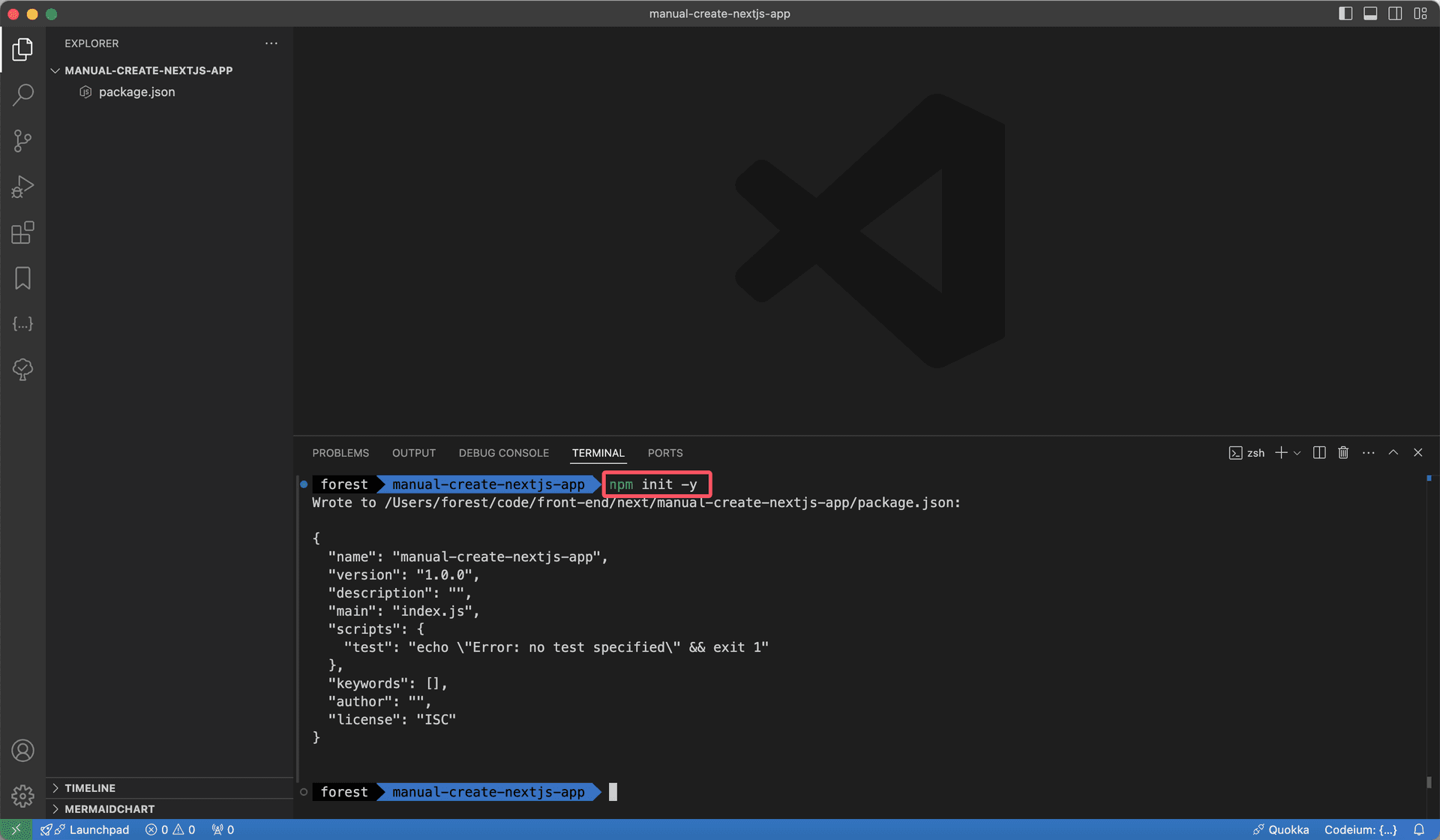Open the Codeium braces icon view
The height and width of the screenshot is (840, 1440).
coord(22,324)
